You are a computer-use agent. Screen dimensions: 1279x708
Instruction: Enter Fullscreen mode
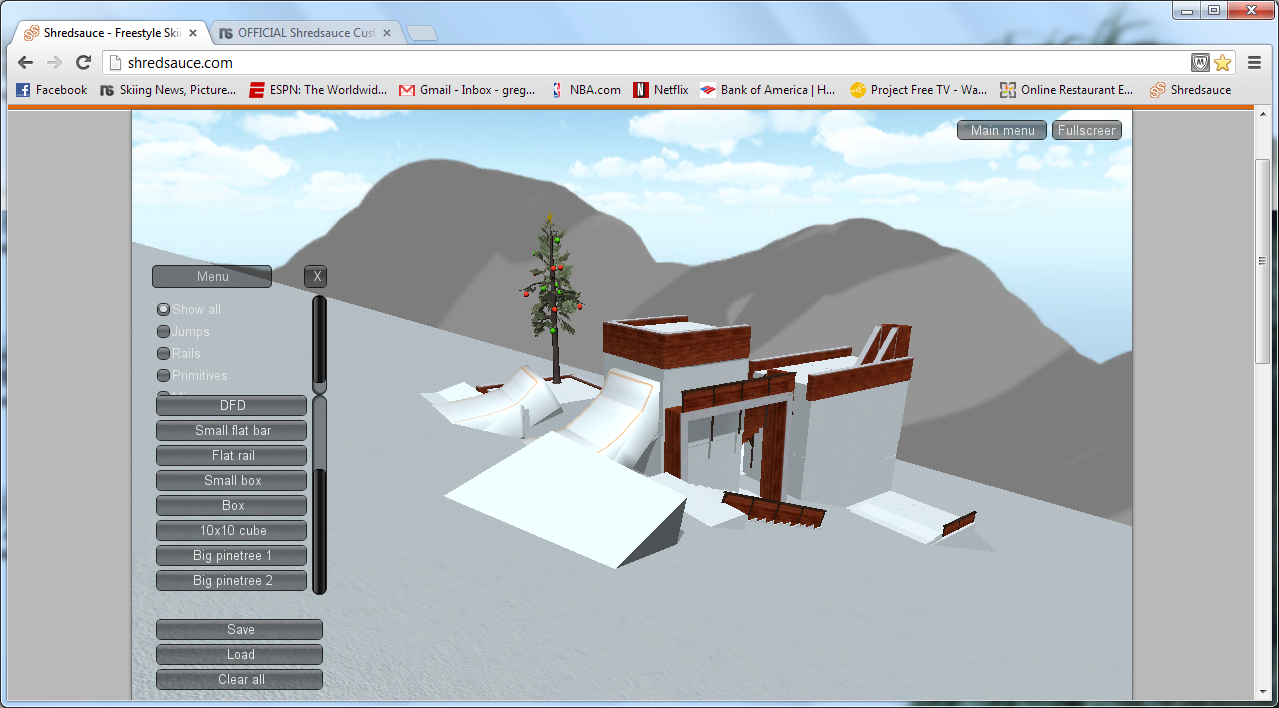1087,131
